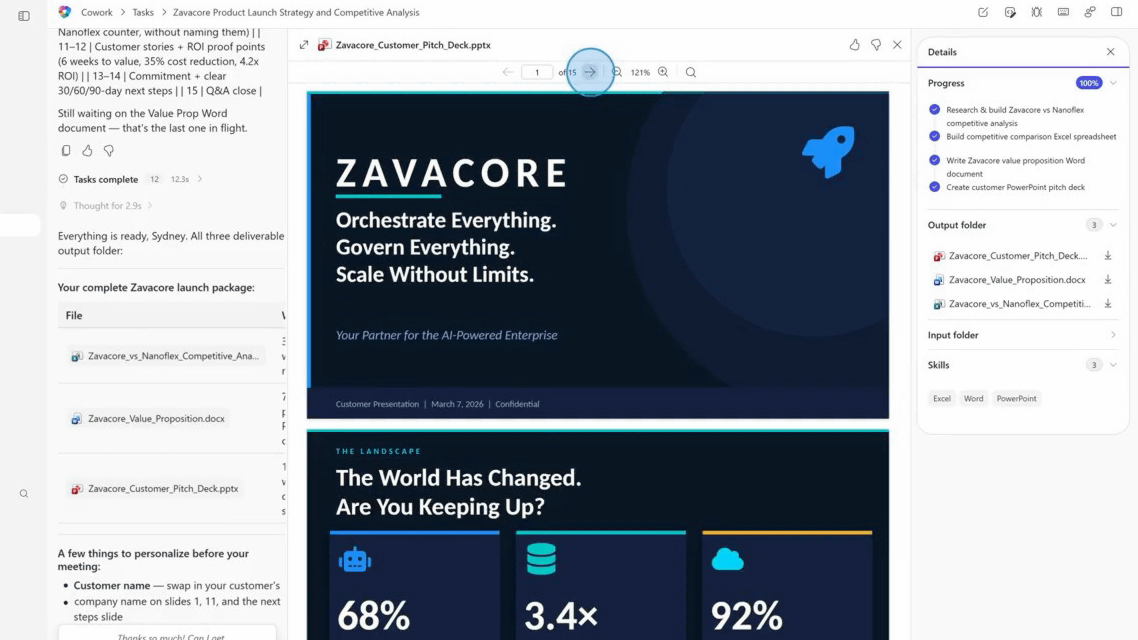
Task: Zoom in on the pitch deck preview
Action: (x=663, y=72)
